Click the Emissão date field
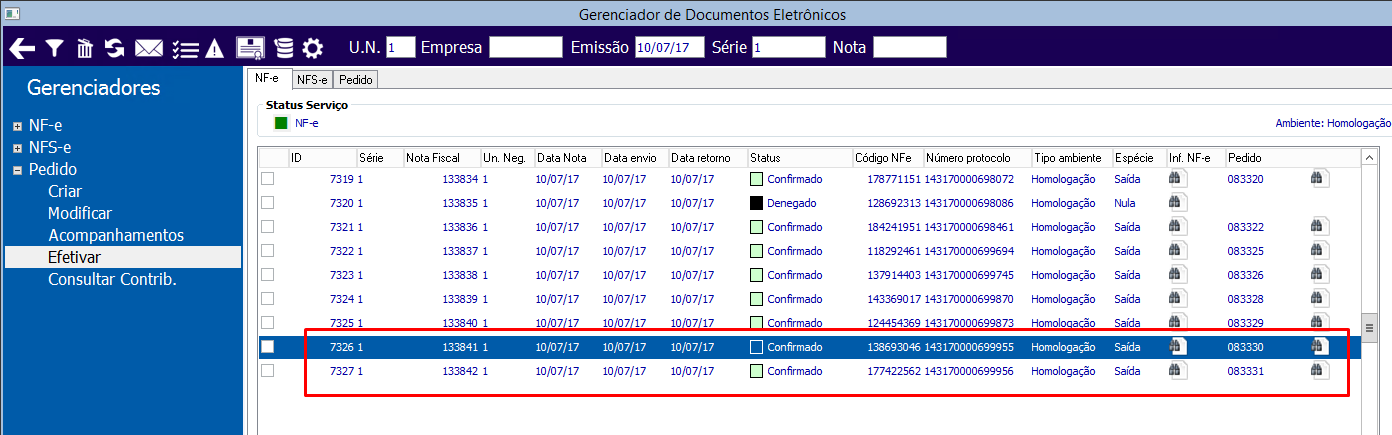 coord(669,47)
